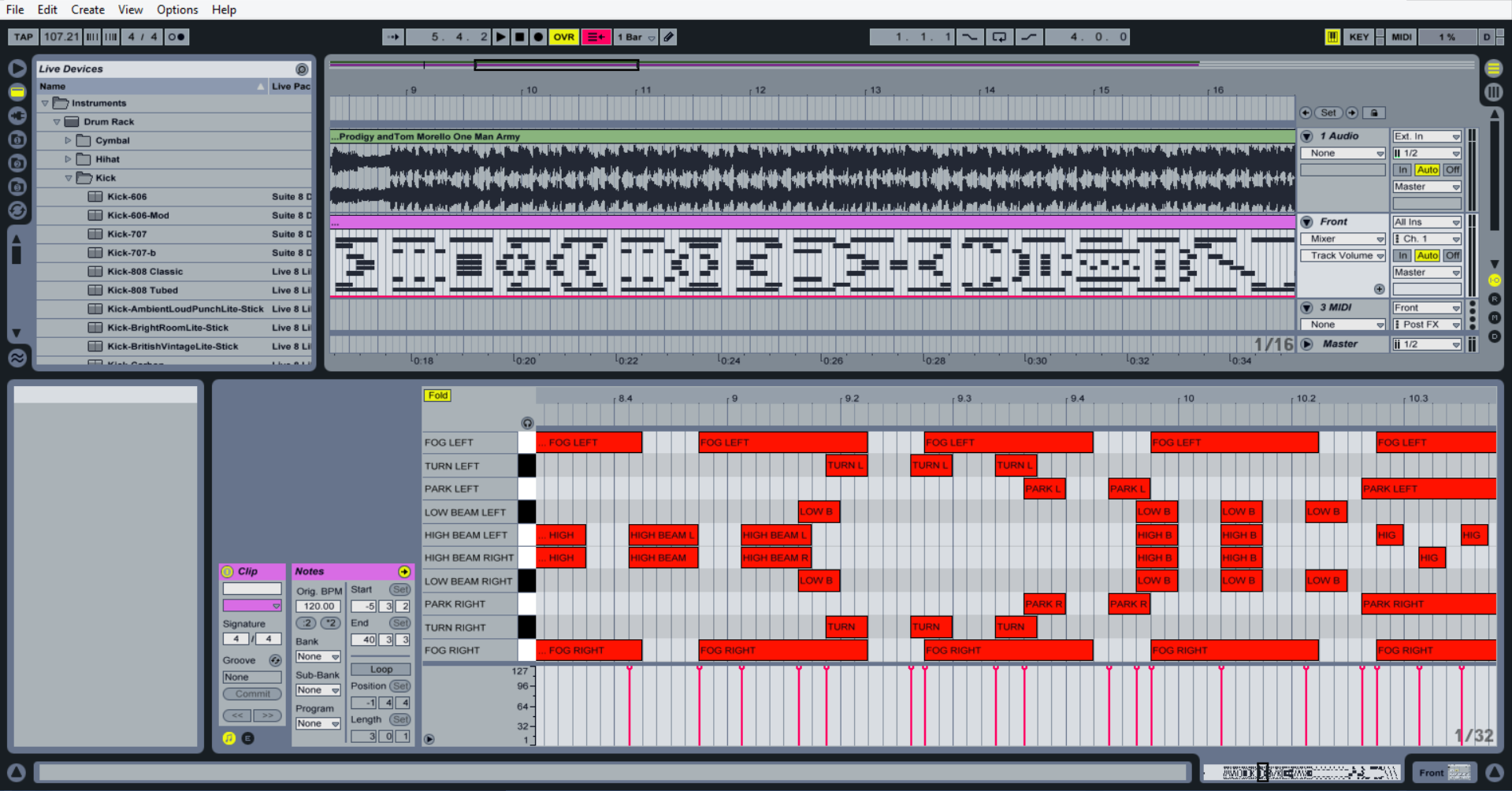Open the Ext. In input dropdown

pos(1427,136)
